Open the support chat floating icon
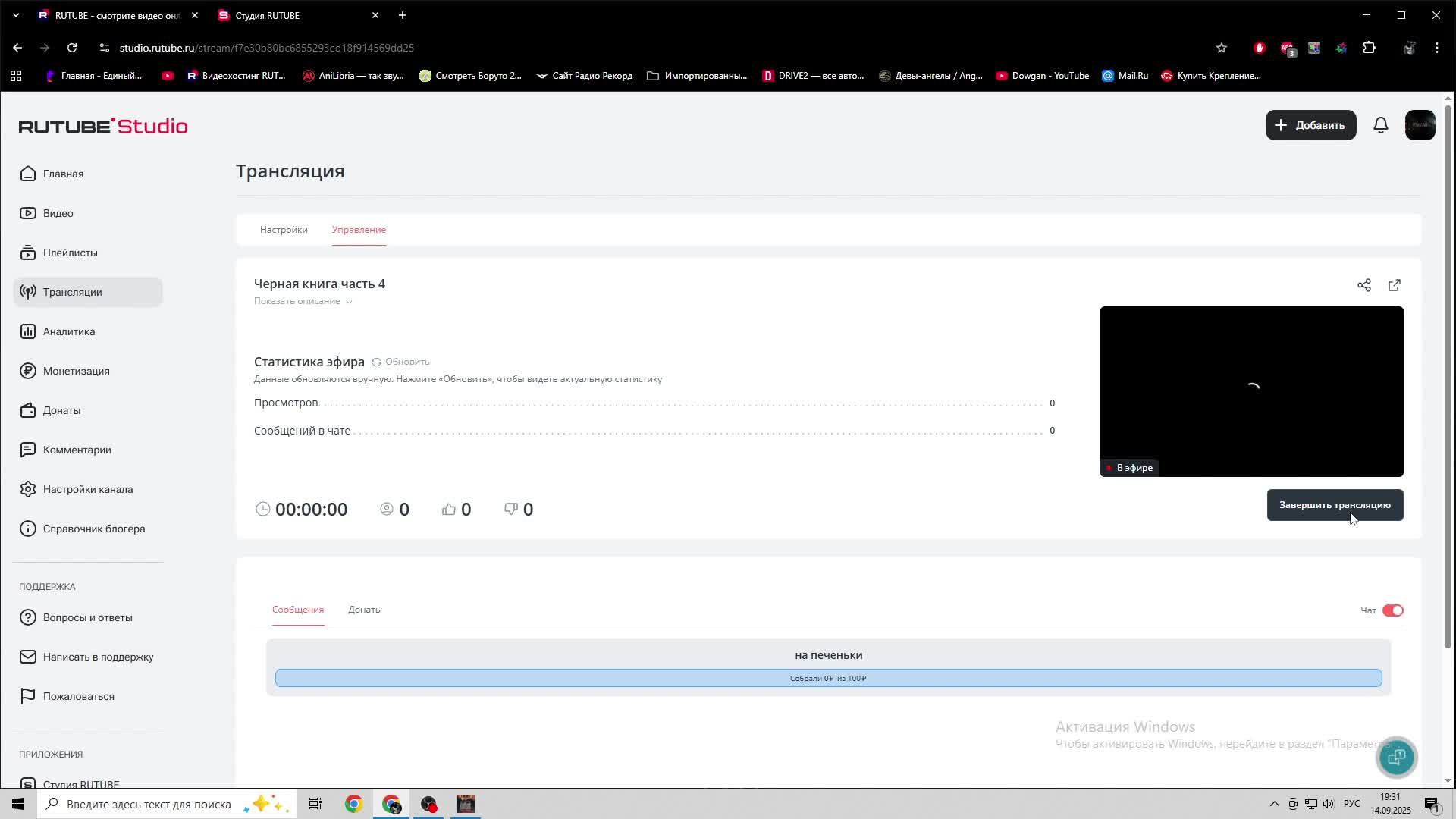1456x819 pixels. pos(1396,757)
